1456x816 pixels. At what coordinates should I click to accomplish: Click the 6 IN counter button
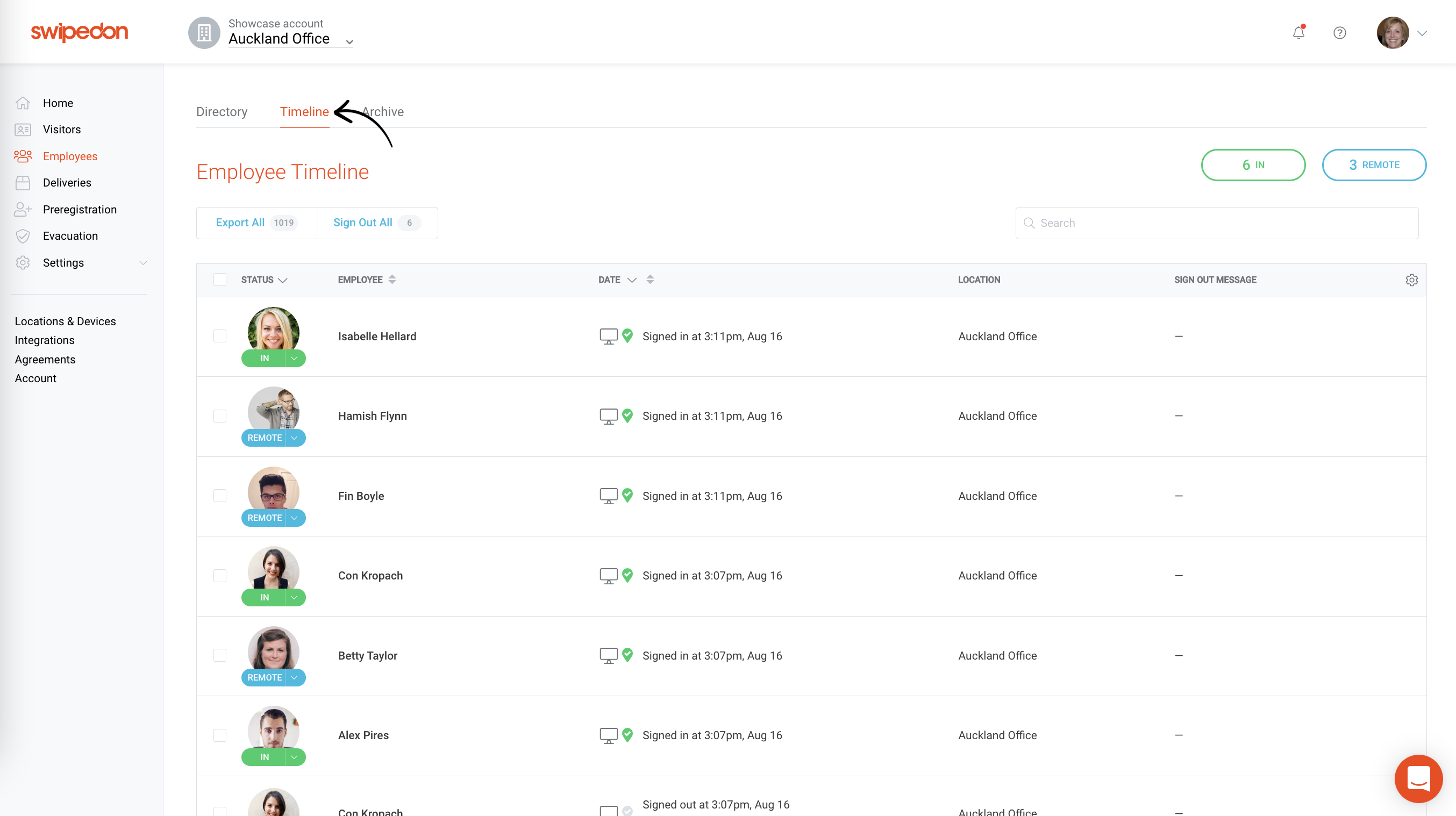[1253, 165]
